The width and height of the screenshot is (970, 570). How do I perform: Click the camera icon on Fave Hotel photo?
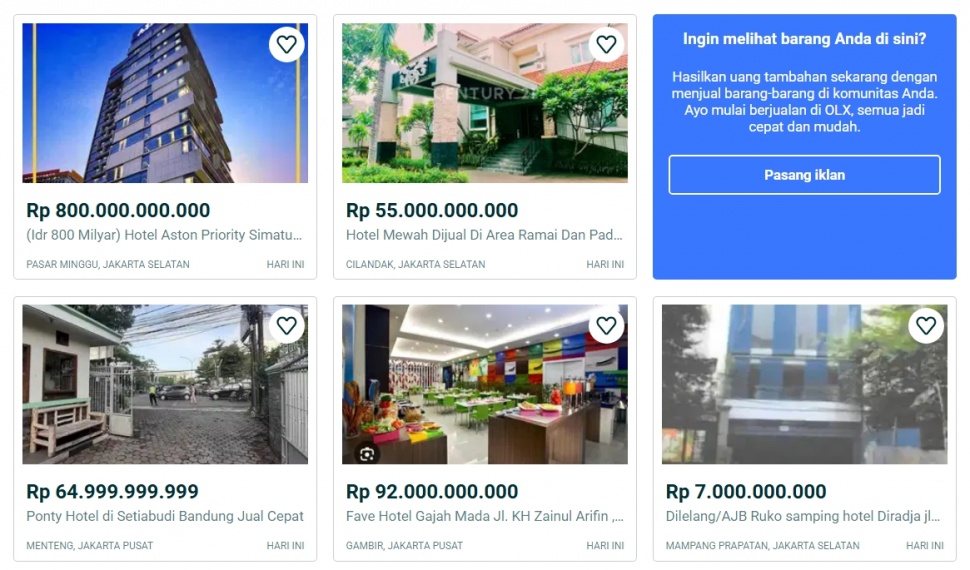pyautogui.click(x=367, y=453)
